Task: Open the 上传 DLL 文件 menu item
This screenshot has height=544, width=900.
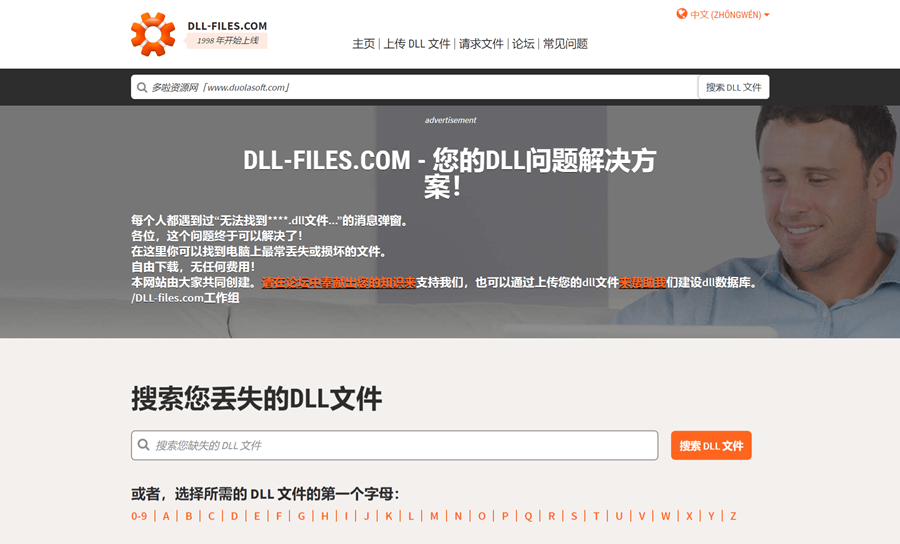Action: (x=417, y=44)
